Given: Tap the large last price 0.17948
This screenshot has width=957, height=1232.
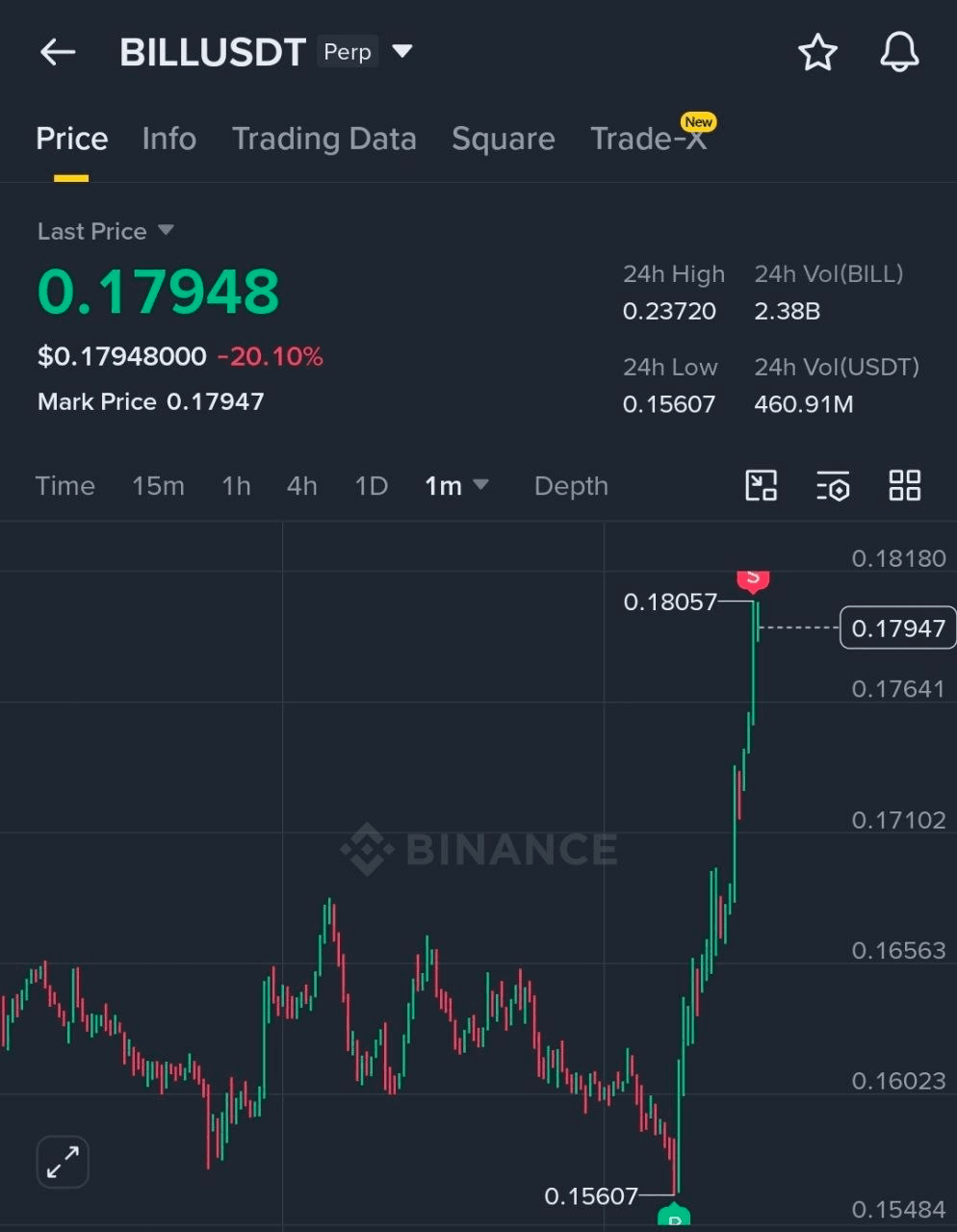Looking at the screenshot, I should [x=158, y=291].
